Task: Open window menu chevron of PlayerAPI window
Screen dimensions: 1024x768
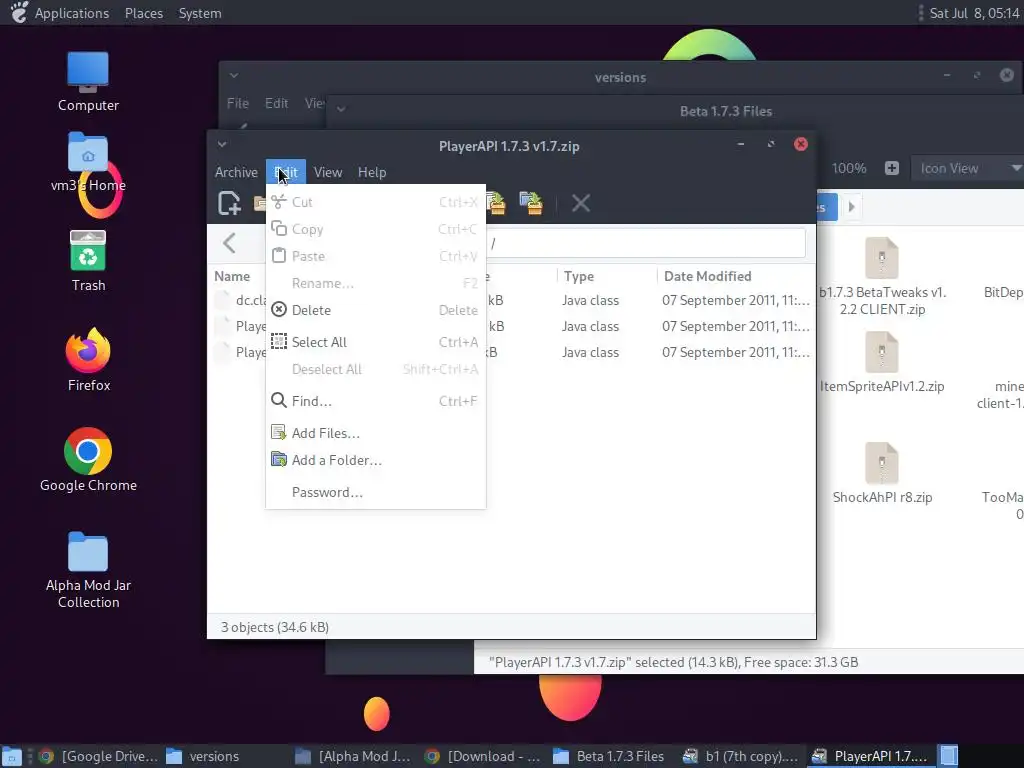Action: [222, 144]
